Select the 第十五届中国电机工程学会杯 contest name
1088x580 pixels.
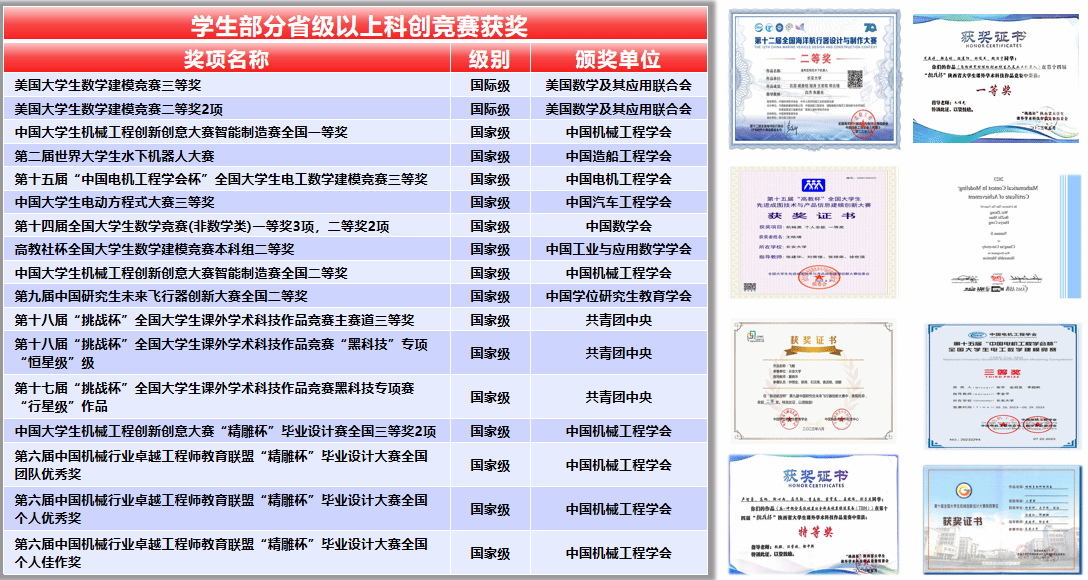point(221,179)
